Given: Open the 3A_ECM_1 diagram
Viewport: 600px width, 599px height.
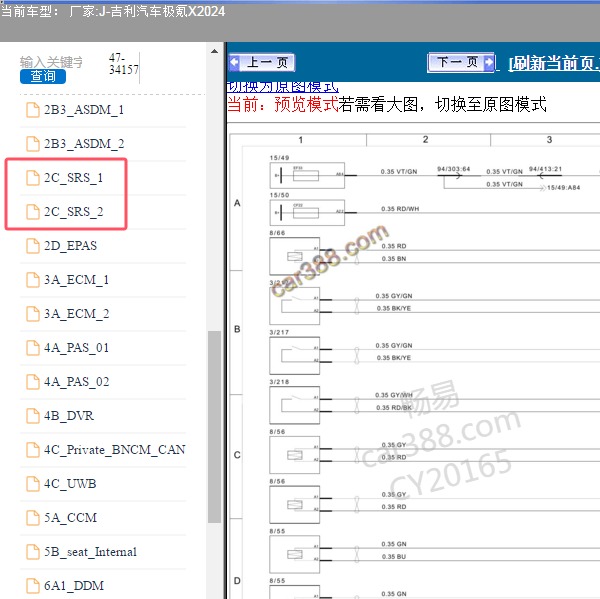Looking at the screenshot, I should (77, 280).
